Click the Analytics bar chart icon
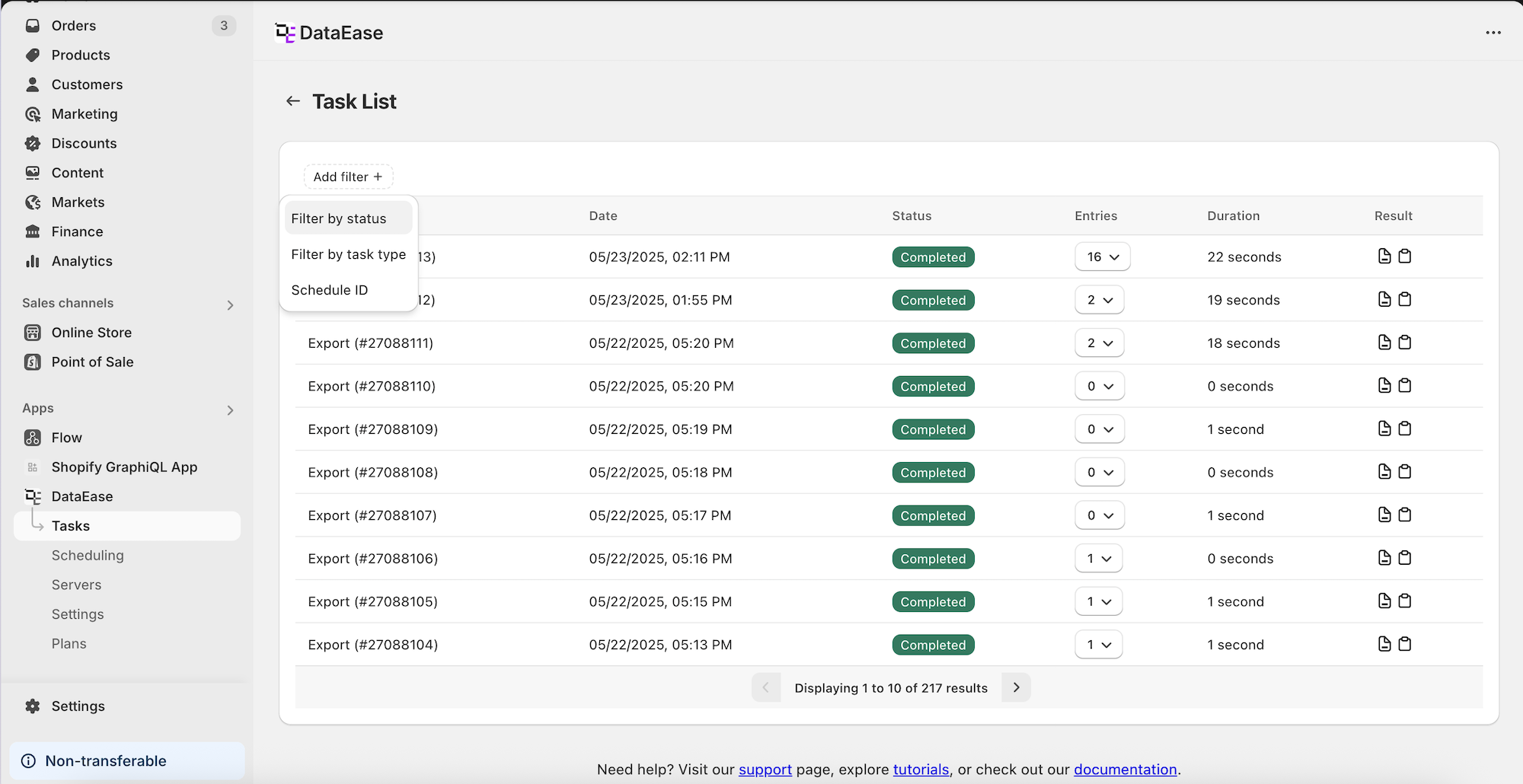1523x784 pixels. (33, 261)
